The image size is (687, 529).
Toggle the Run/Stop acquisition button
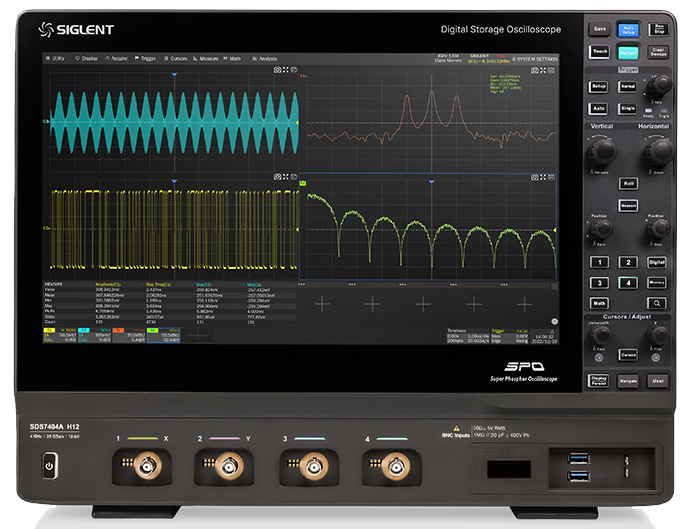tap(658, 29)
